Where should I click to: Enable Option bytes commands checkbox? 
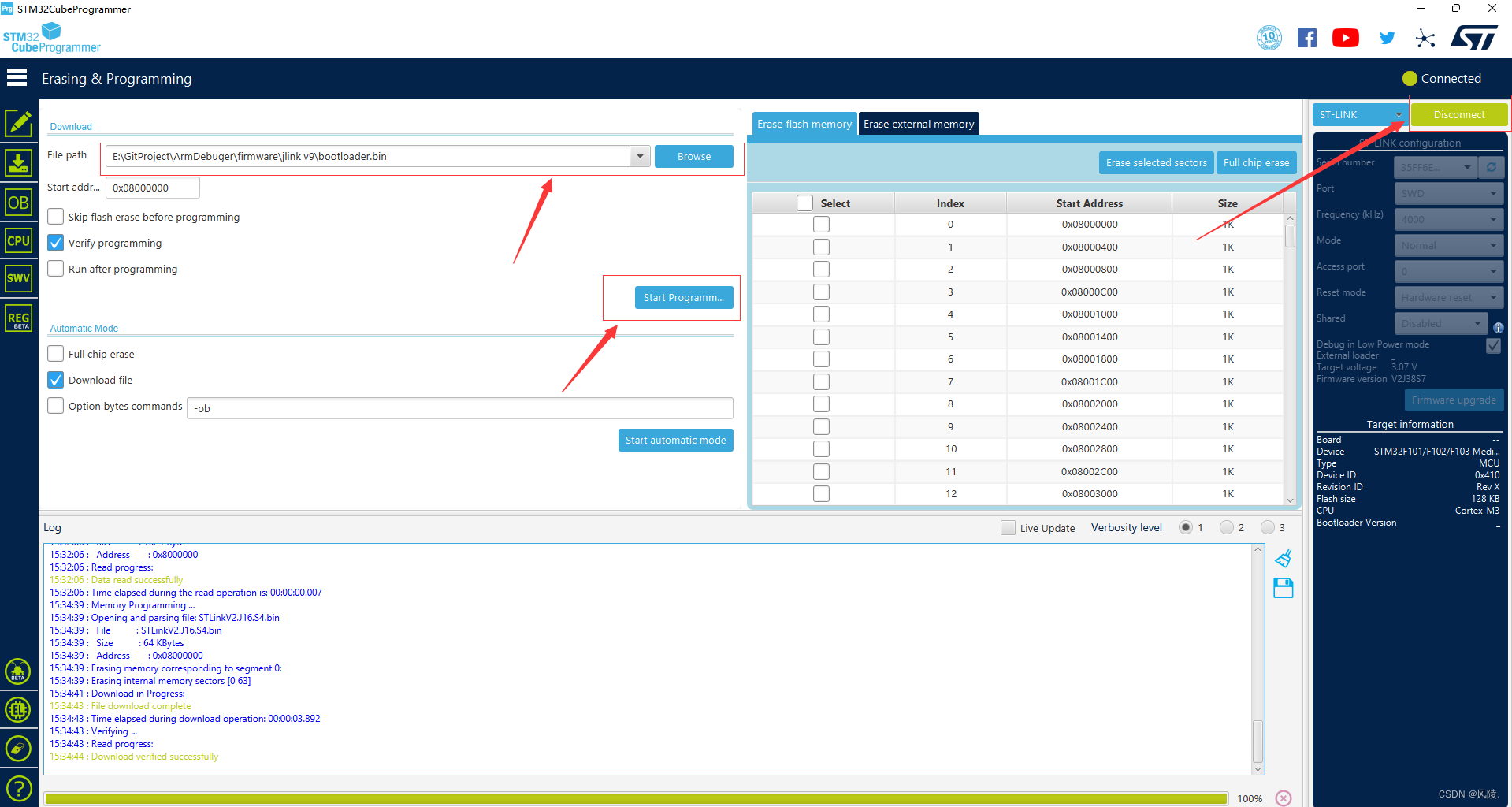coord(56,406)
